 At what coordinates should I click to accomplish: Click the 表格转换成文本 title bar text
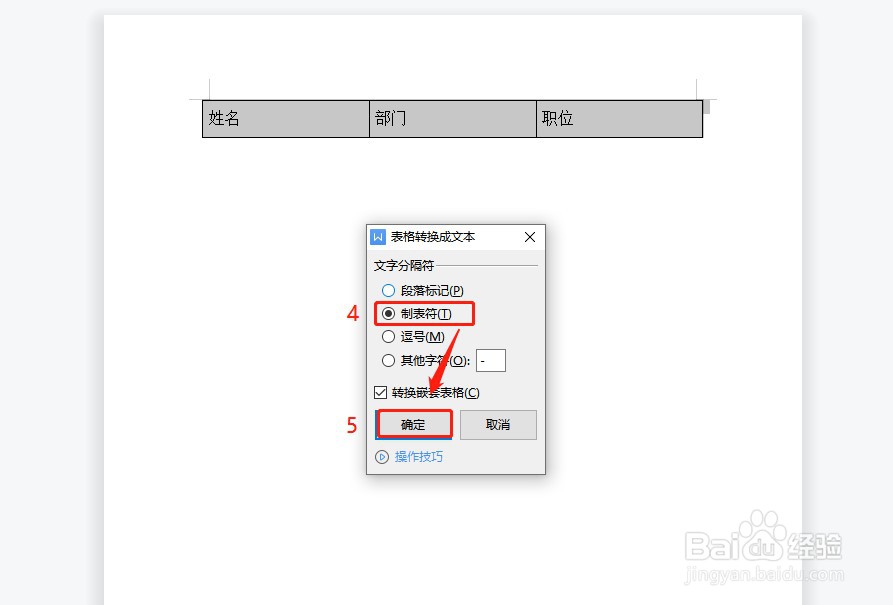(x=433, y=237)
